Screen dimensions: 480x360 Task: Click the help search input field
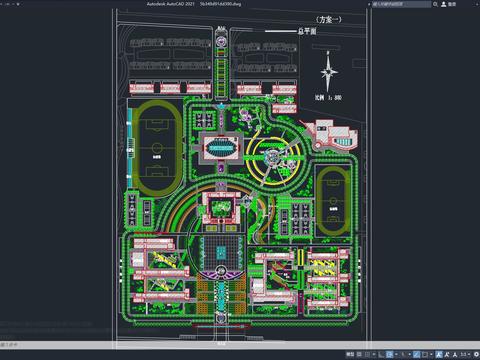402,4
